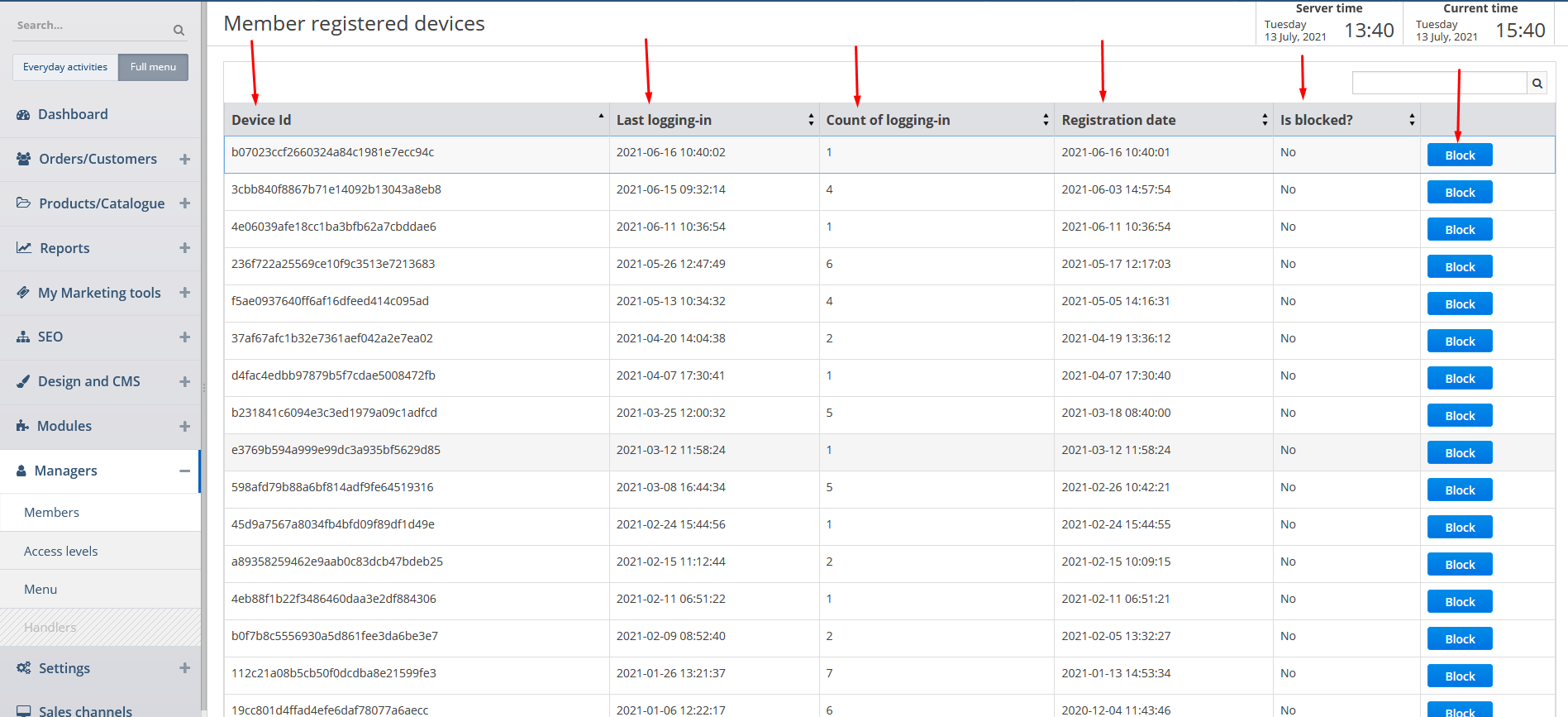Block device b07023ccf2660324a84c1981e7ecc94c
Viewport: 1568px width, 717px height.
(1459, 155)
